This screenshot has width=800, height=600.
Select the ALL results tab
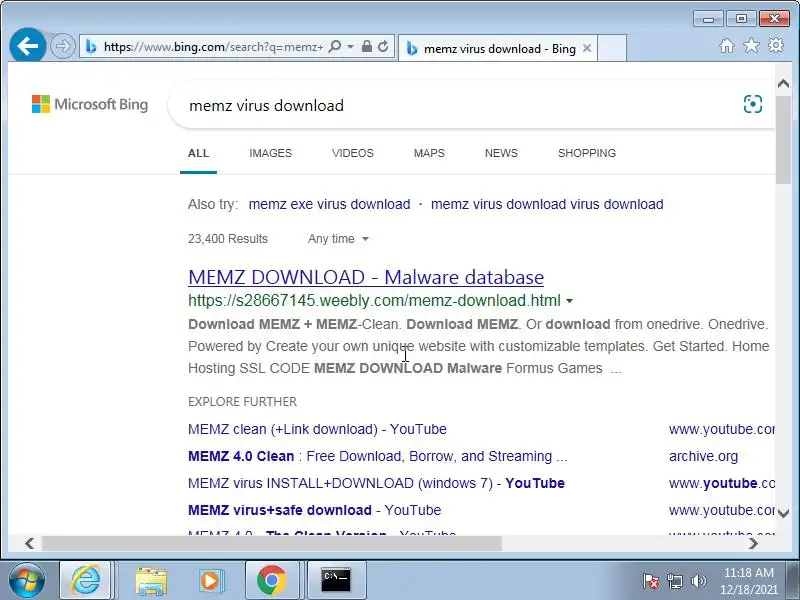click(x=198, y=153)
